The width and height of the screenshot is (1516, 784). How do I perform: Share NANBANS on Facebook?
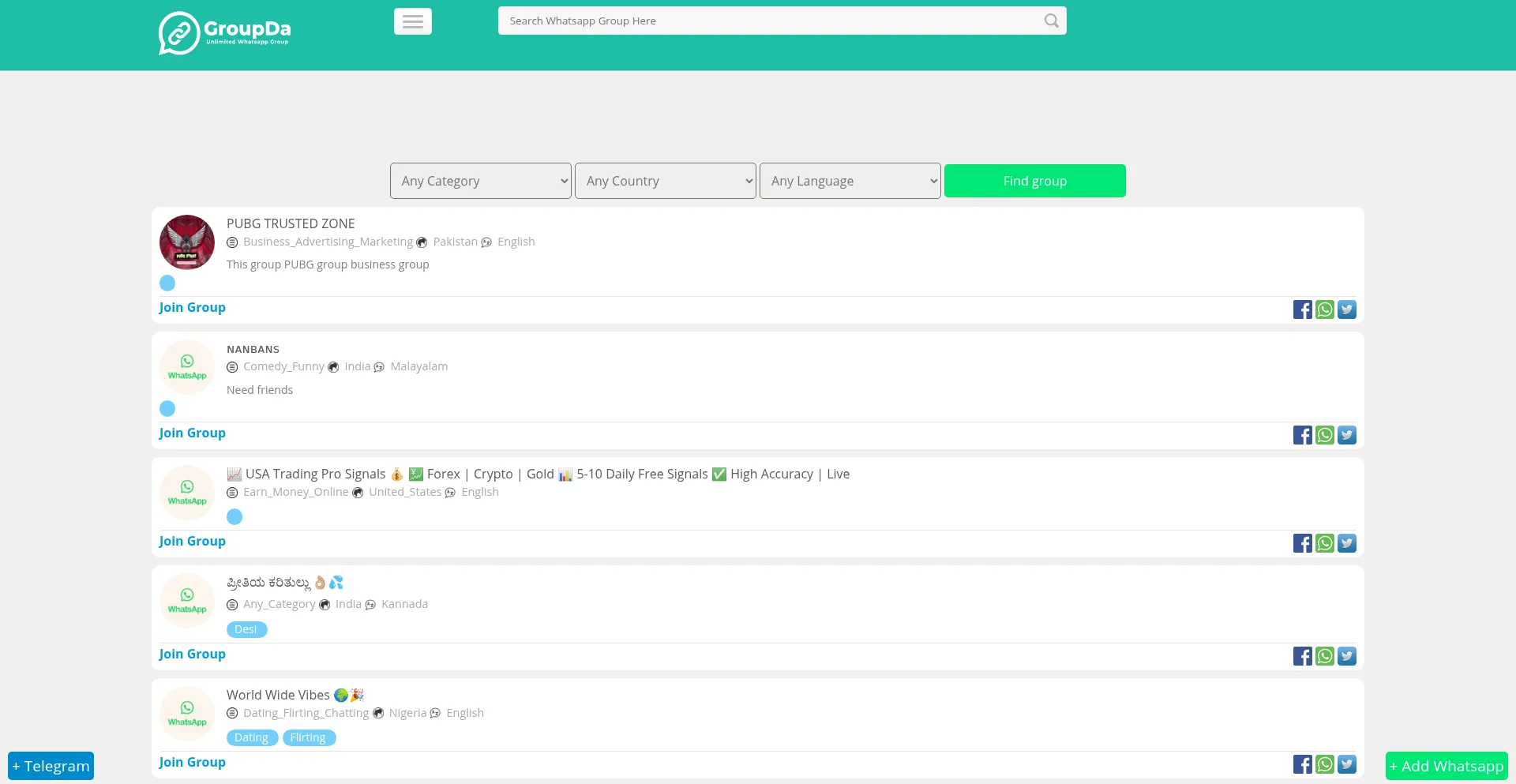pos(1303,435)
